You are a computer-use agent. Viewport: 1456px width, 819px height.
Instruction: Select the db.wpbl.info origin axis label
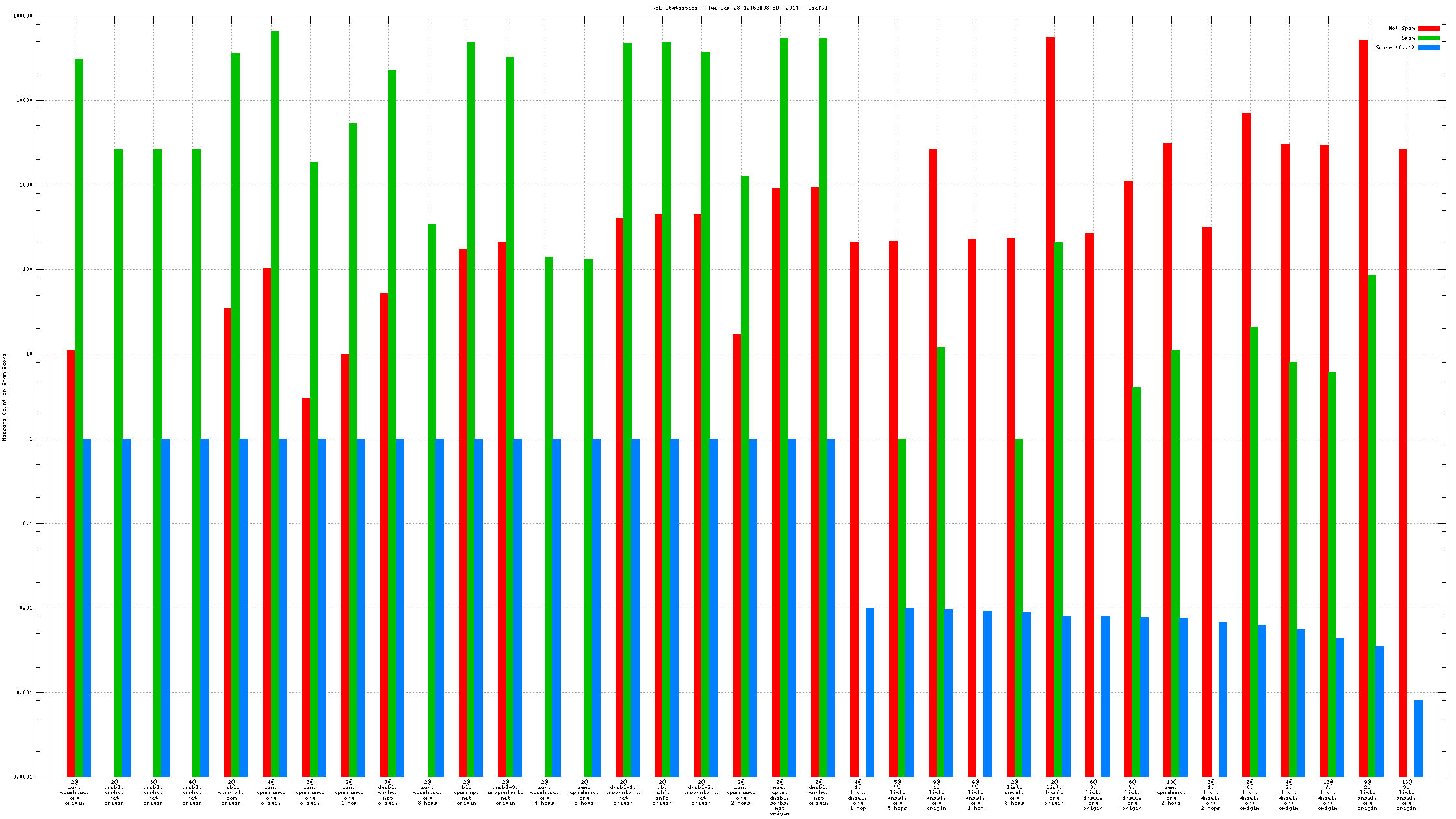[662, 792]
